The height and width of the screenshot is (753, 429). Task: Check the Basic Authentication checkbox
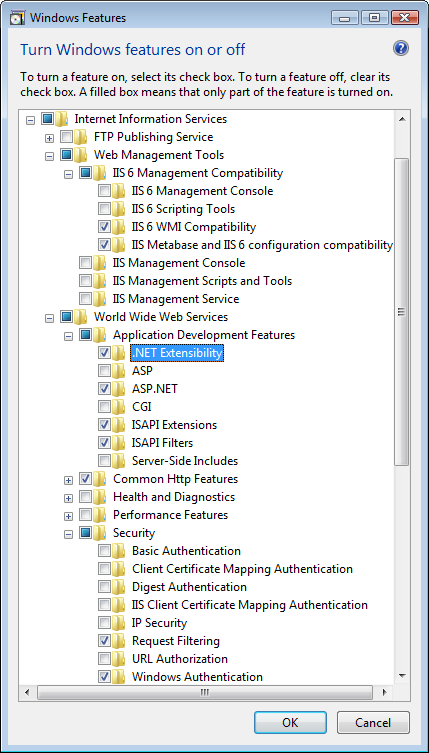click(104, 551)
